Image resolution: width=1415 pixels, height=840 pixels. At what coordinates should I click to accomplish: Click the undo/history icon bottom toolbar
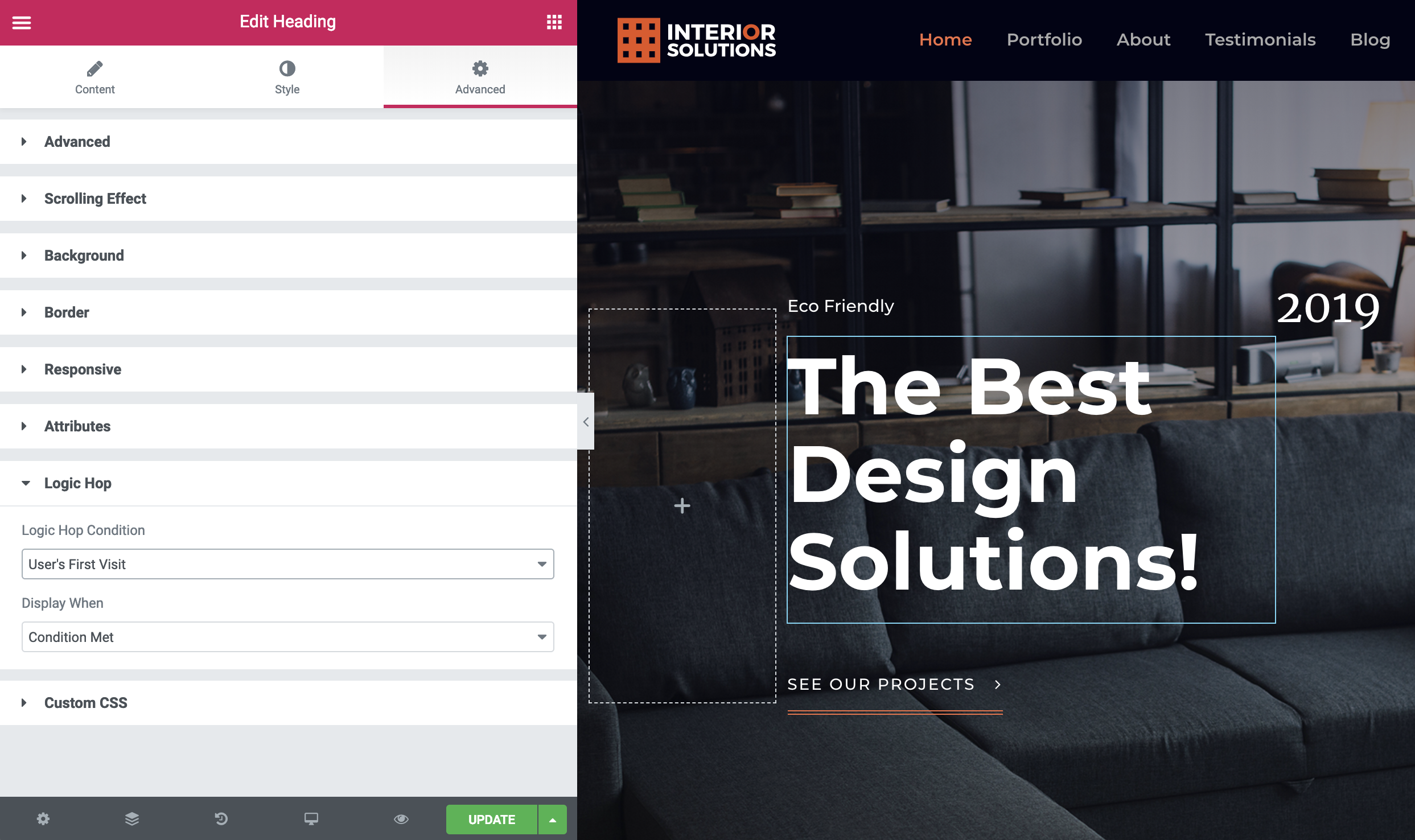[x=222, y=819]
